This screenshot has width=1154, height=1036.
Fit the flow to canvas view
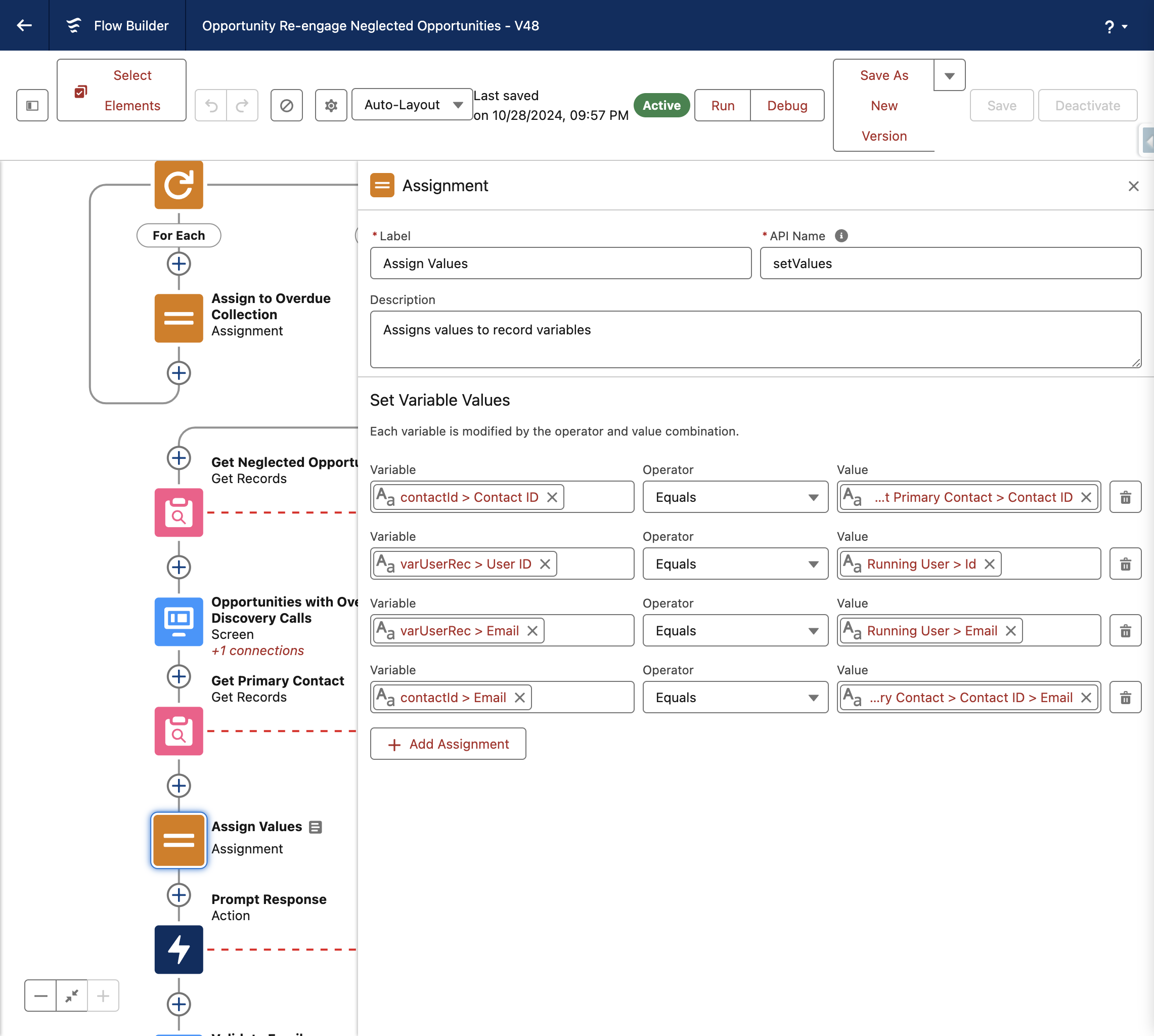point(72,996)
